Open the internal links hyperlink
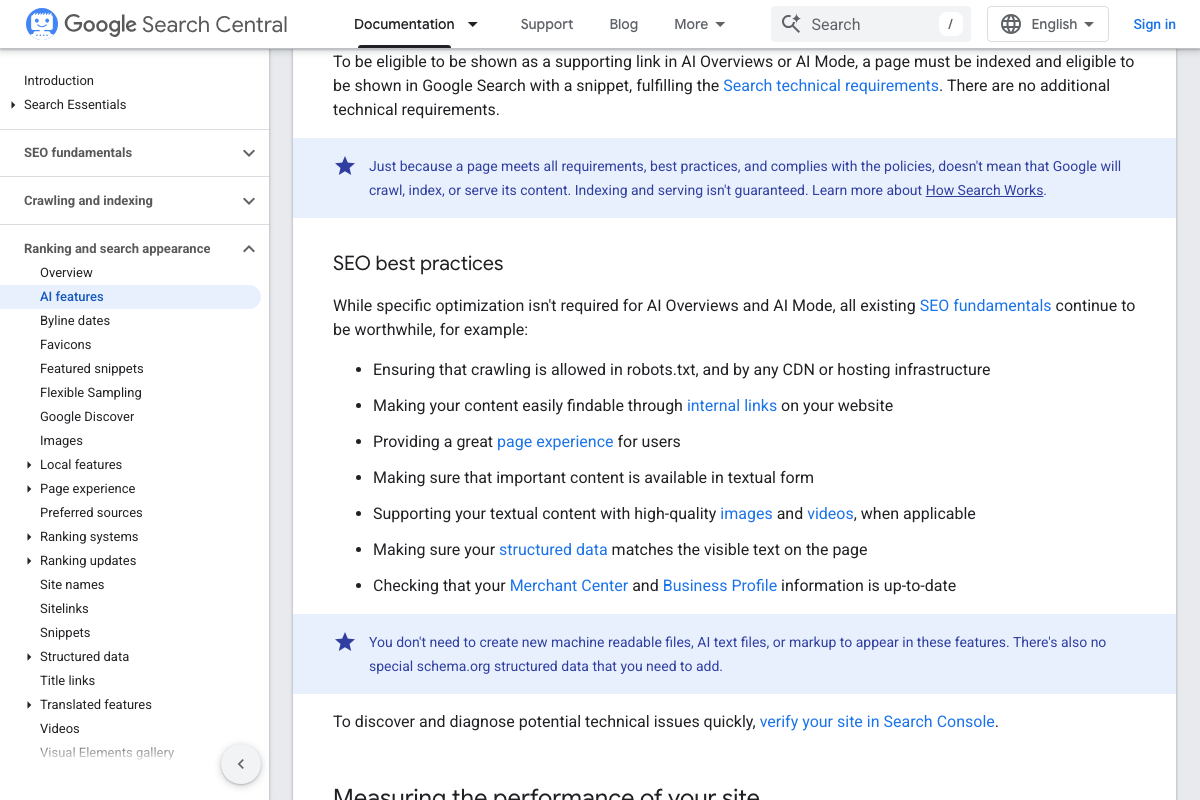 tap(732, 406)
